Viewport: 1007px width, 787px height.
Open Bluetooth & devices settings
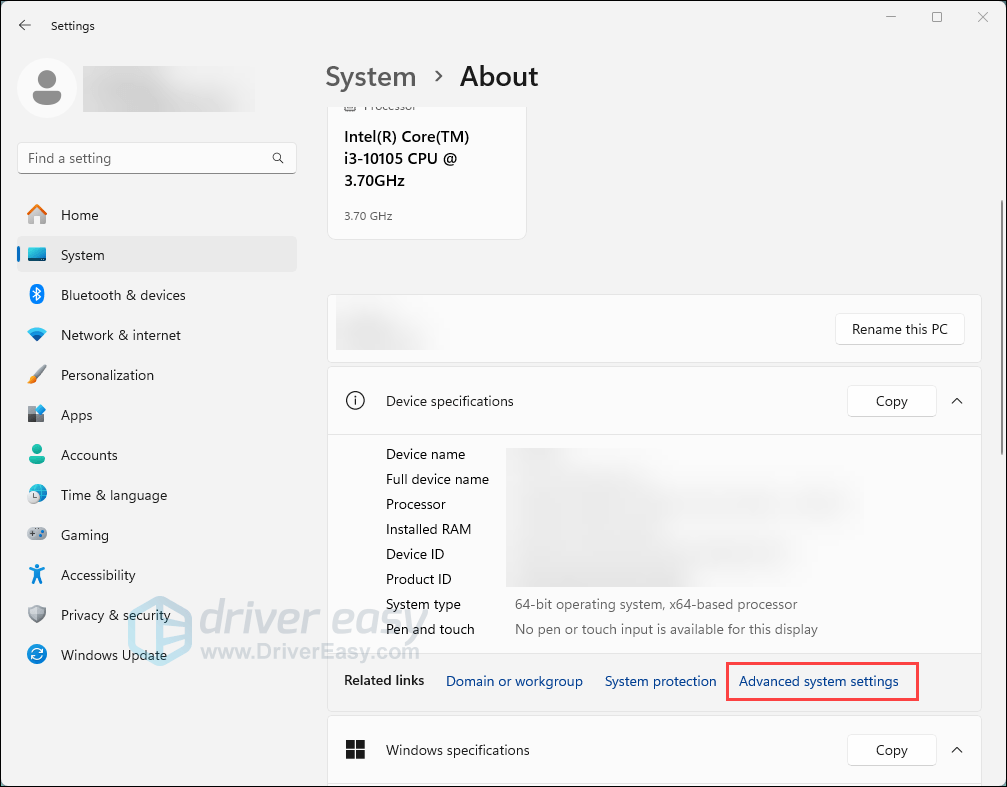pos(123,295)
